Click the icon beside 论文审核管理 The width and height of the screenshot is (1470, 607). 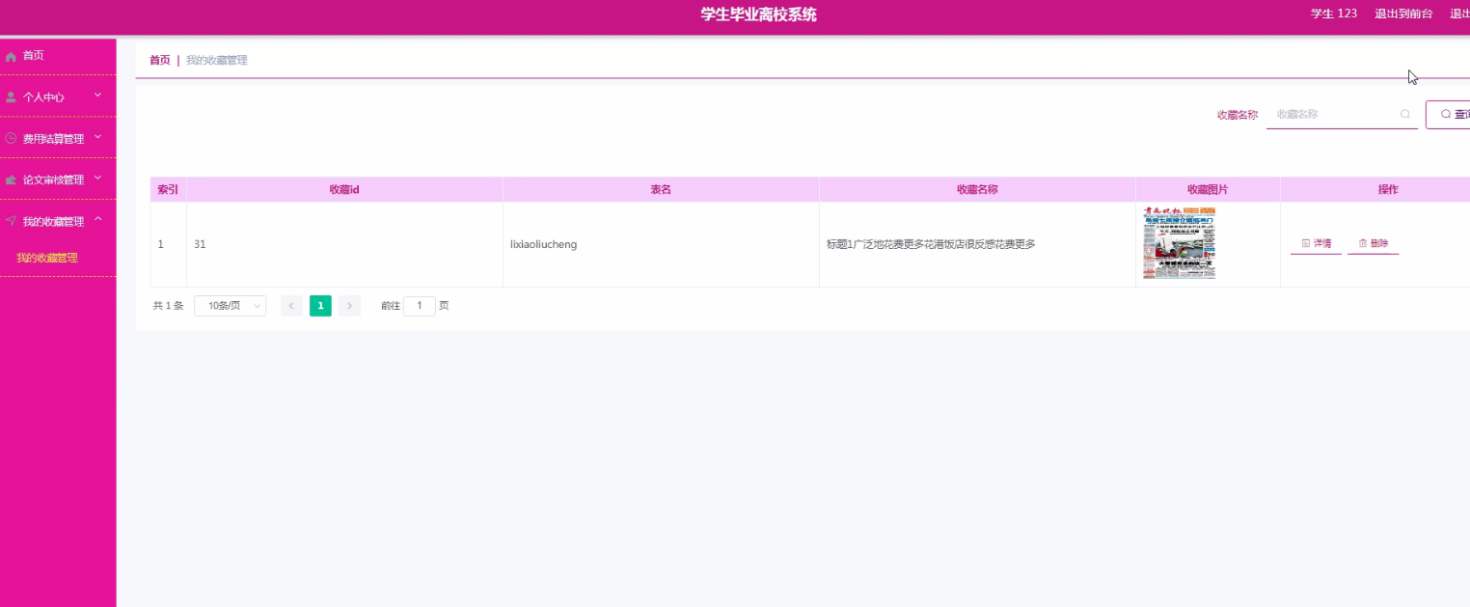point(11,180)
